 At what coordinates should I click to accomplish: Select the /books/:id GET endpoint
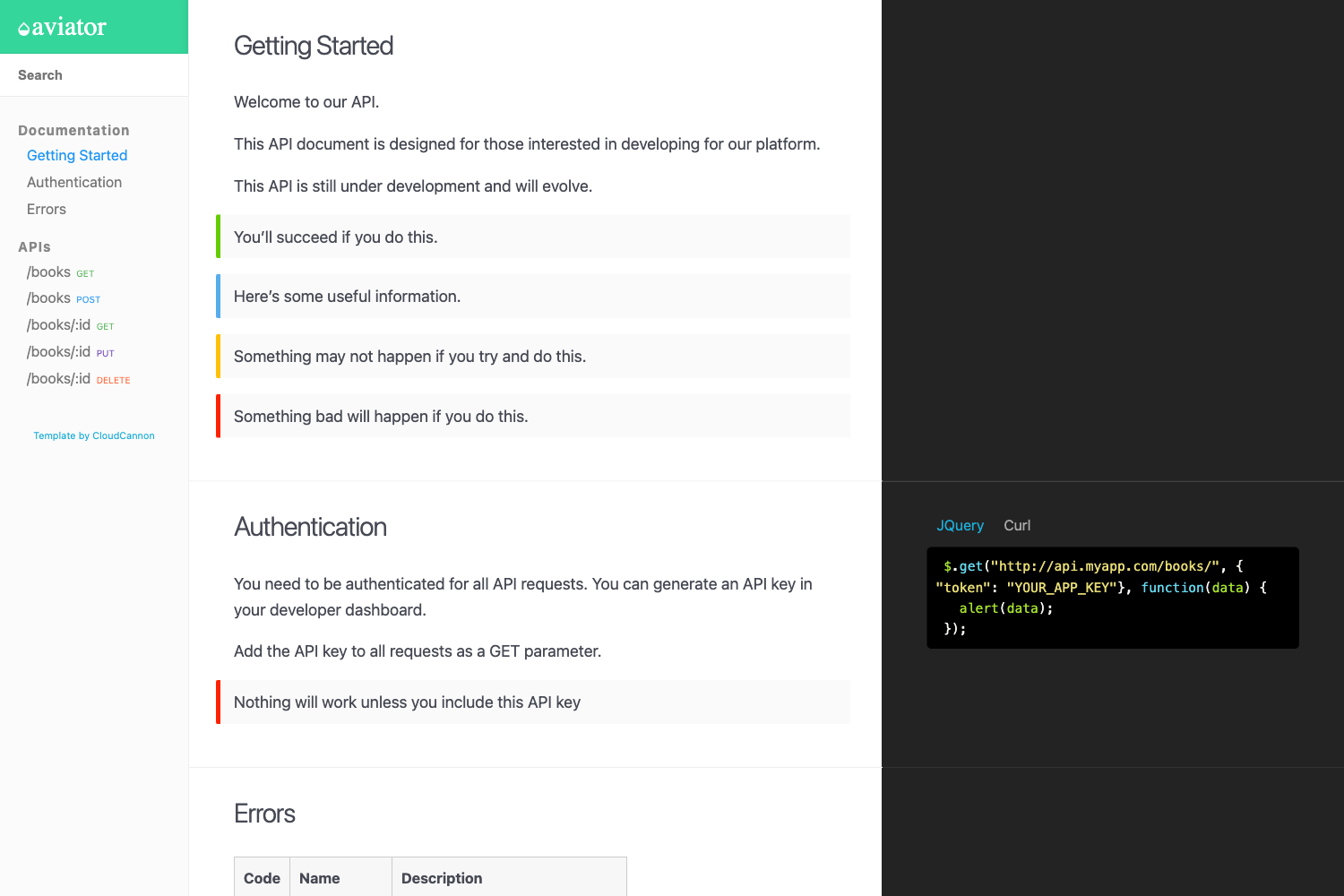(71, 324)
